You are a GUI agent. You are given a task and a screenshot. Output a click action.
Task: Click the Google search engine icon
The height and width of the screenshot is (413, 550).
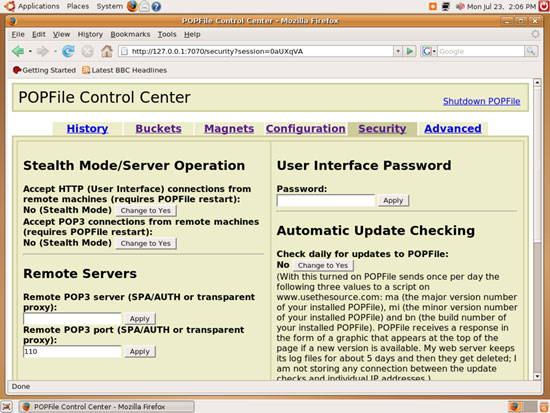click(426, 51)
